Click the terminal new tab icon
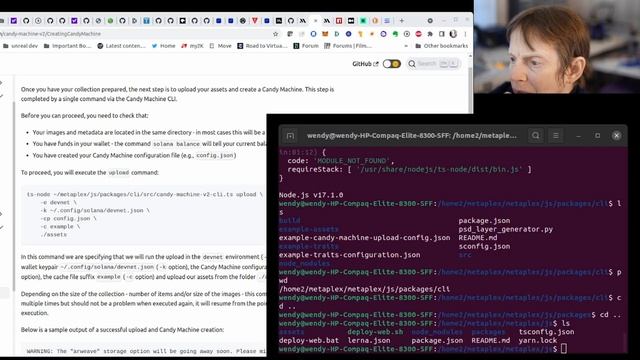Viewport: 640px width, 360px height. 290,136
